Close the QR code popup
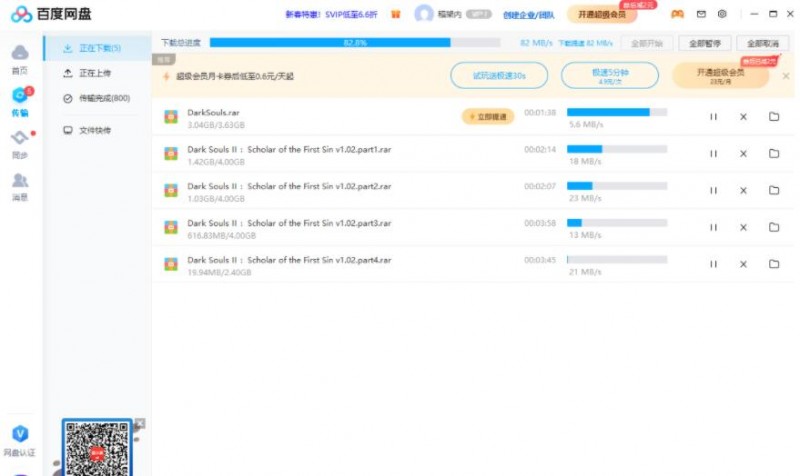 140,423
